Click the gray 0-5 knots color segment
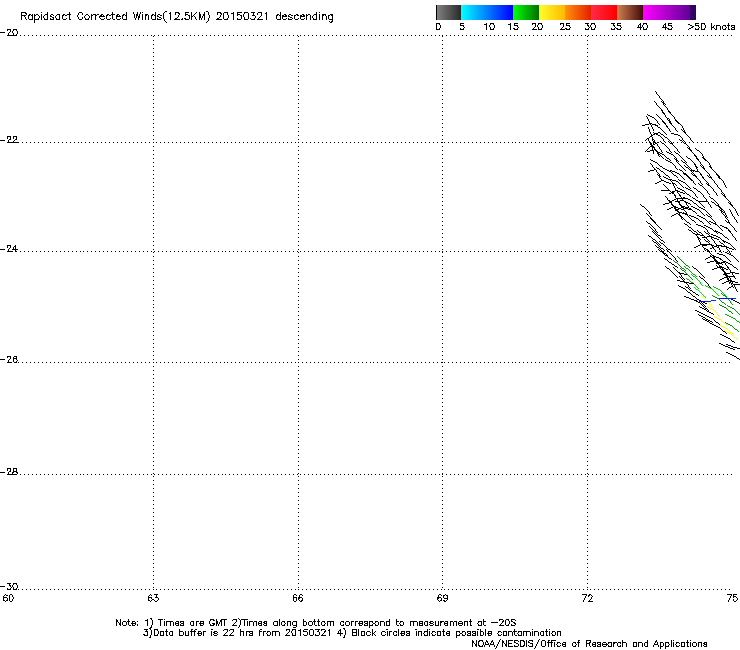740x650 pixels. pyautogui.click(x=448, y=12)
